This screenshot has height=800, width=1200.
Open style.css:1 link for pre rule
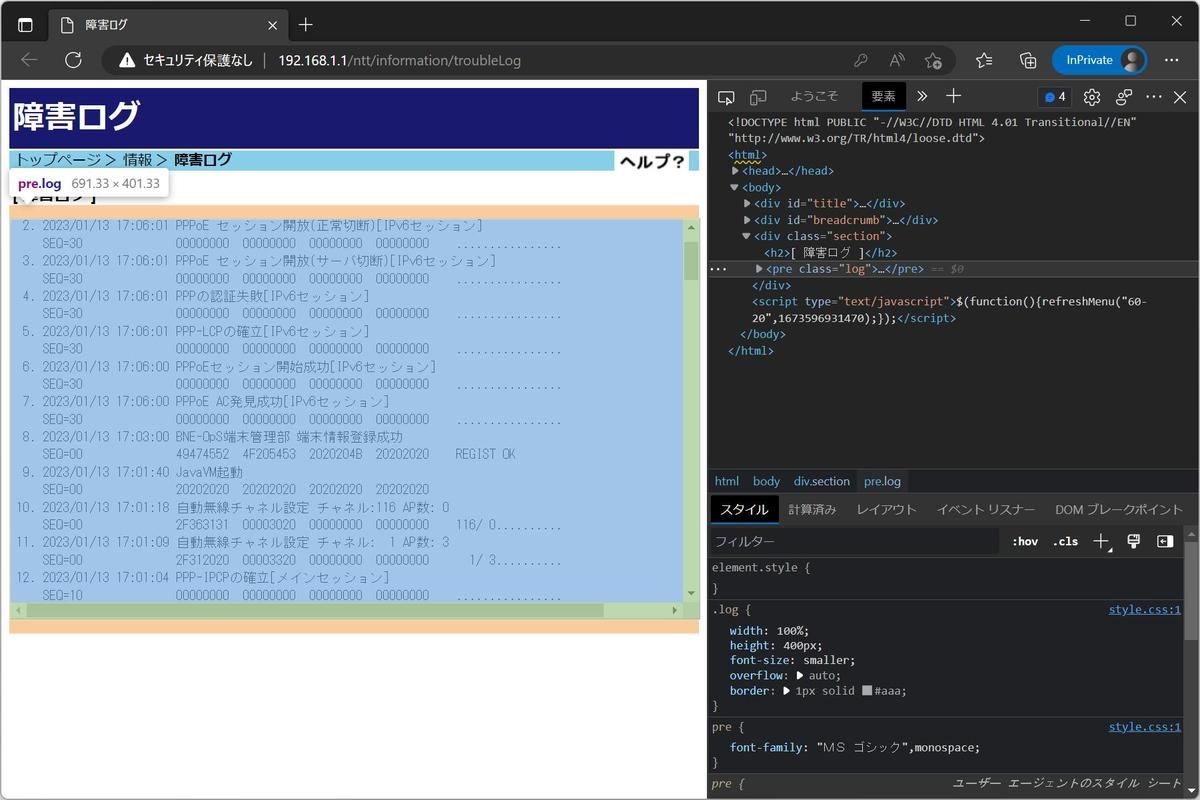(1145, 727)
